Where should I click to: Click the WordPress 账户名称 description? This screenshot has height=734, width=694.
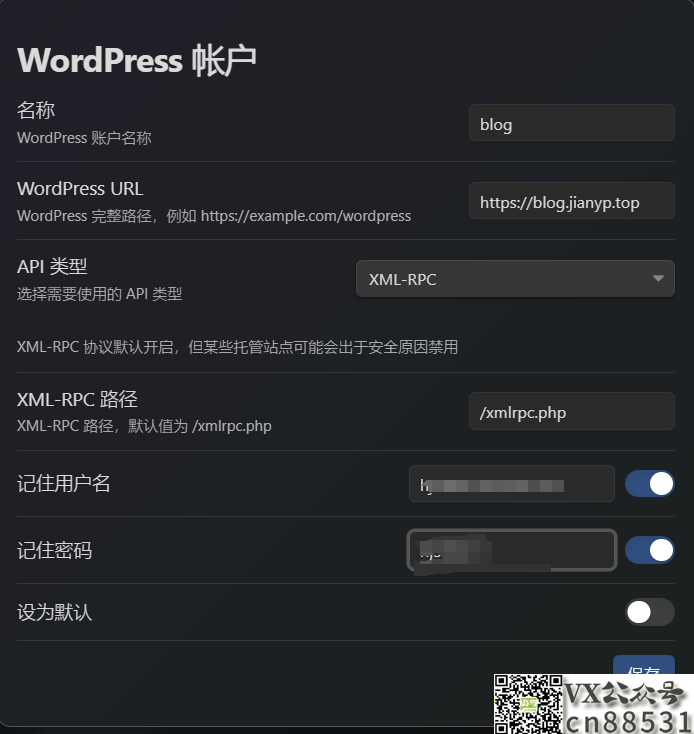pos(84,138)
